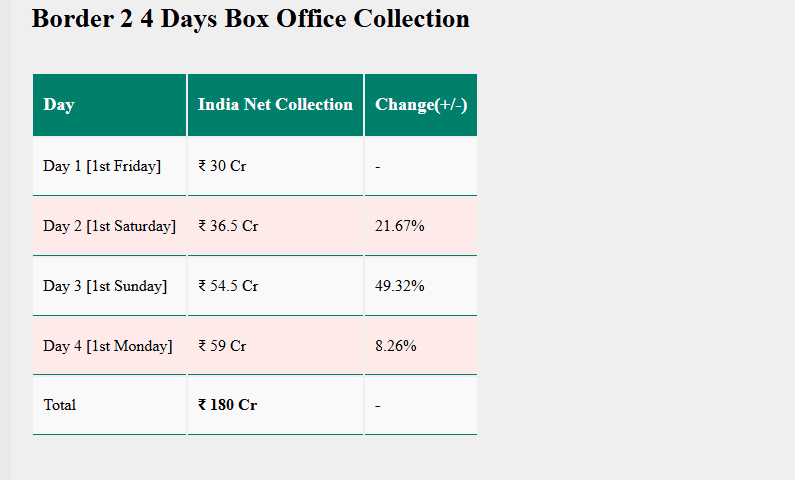
Task: Click the 21.67% change value
Action: pos(400,226)
